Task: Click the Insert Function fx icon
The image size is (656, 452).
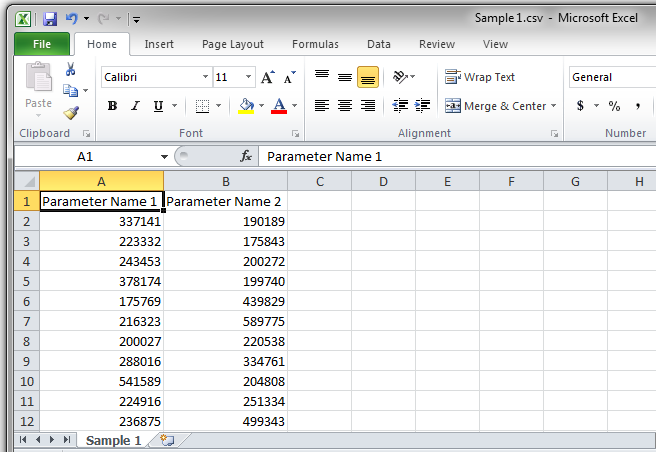Action: (246, 157)
